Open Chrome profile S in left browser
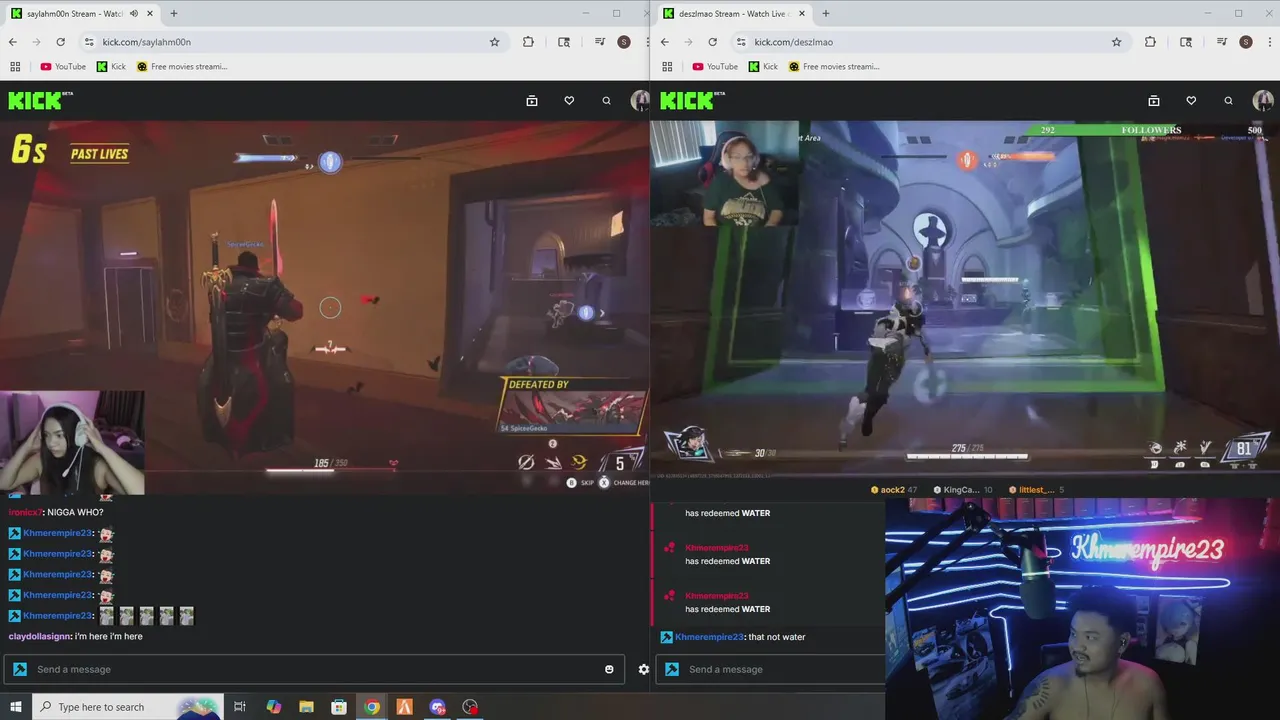 pyautogui.click(x=624, y=42)
